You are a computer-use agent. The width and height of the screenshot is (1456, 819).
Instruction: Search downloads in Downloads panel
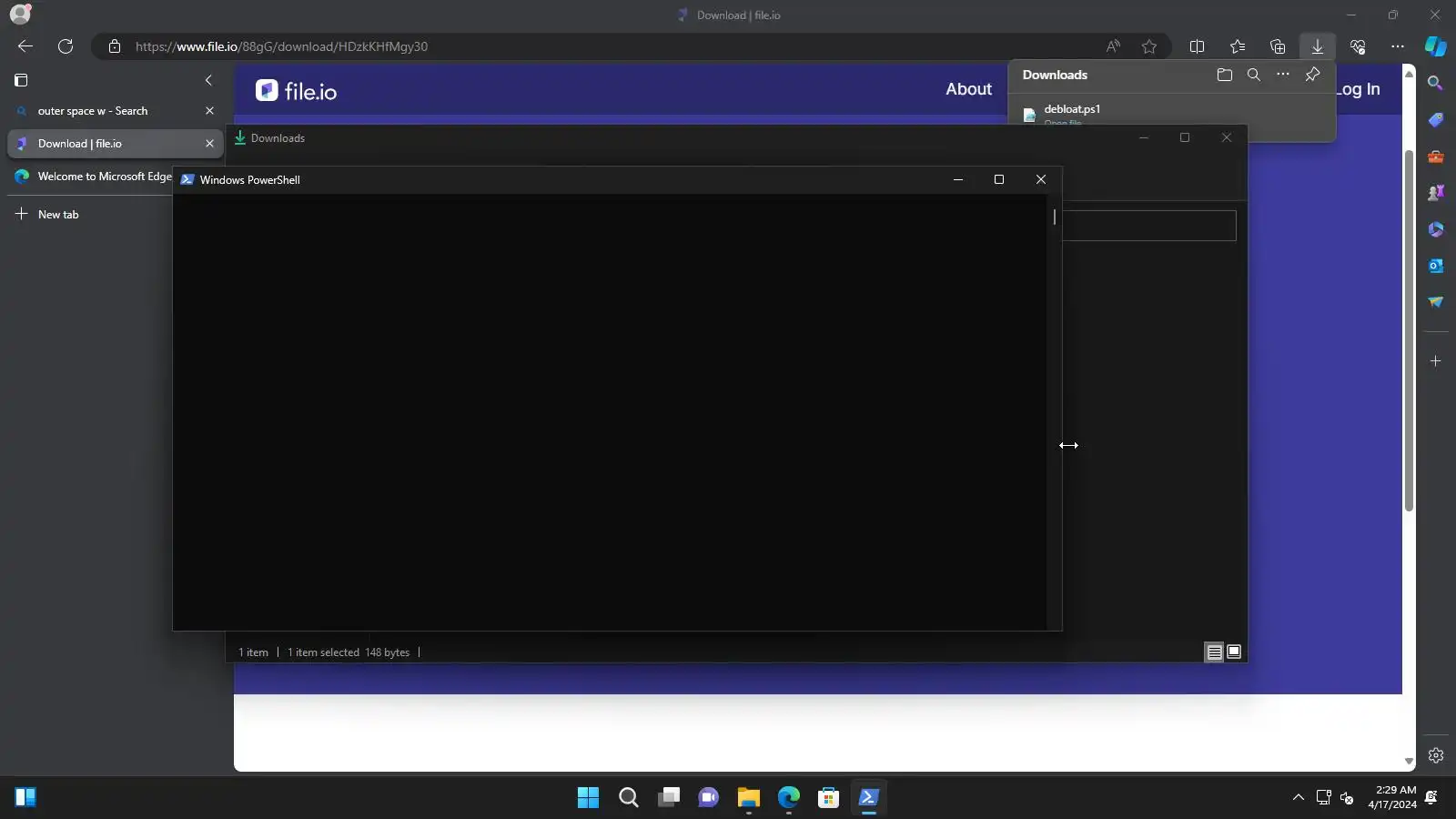pos(1254,75)
